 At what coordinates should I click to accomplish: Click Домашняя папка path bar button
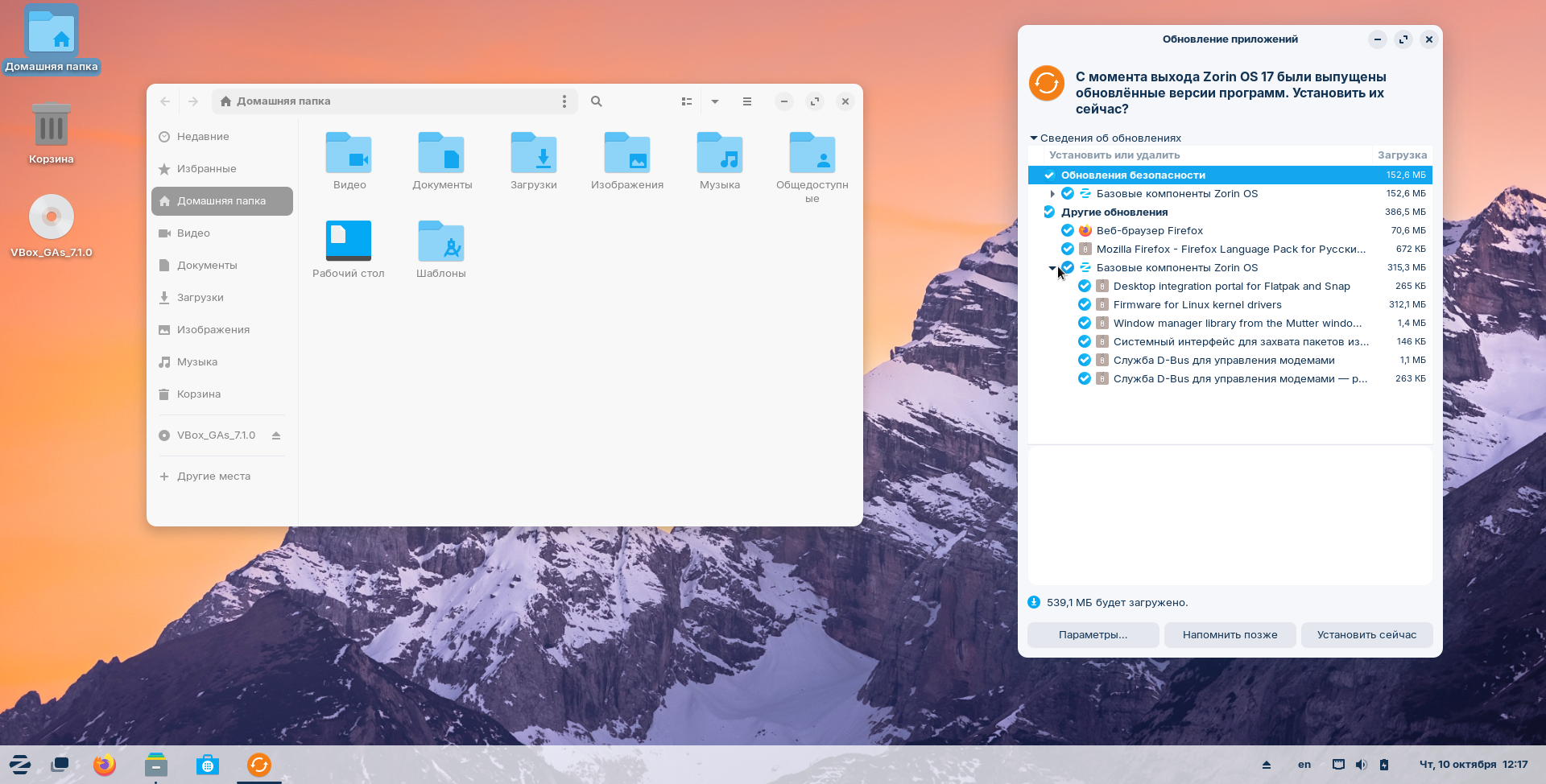pos(275,101)
